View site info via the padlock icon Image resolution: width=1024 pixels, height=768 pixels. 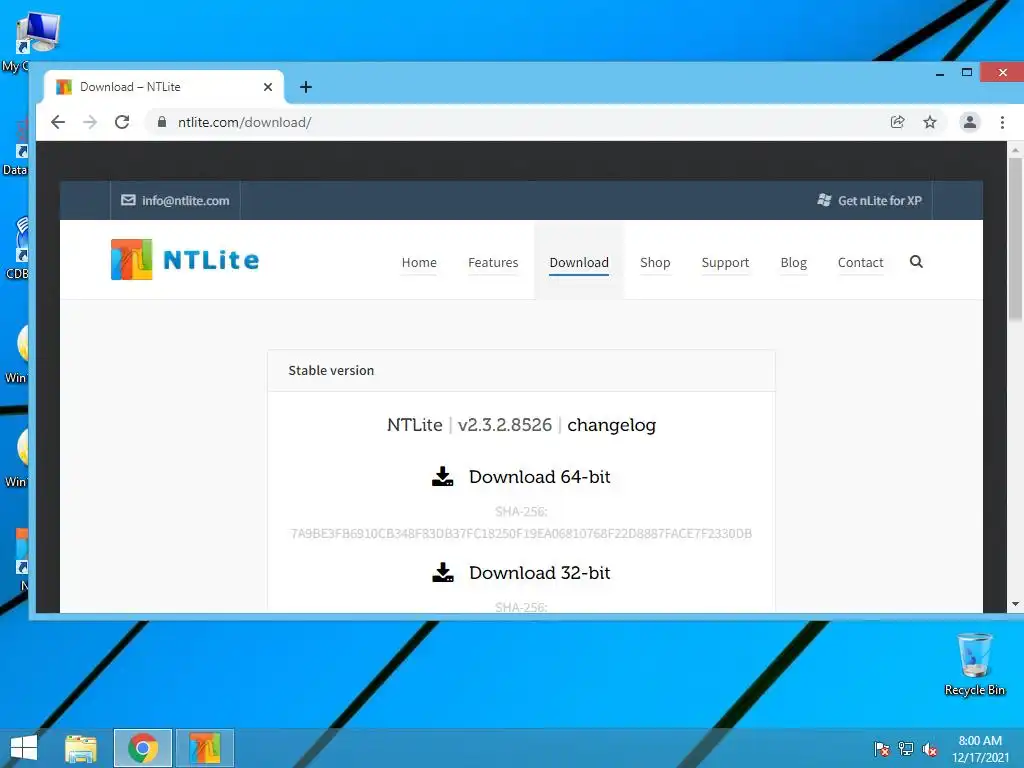[x=162, y=122]
